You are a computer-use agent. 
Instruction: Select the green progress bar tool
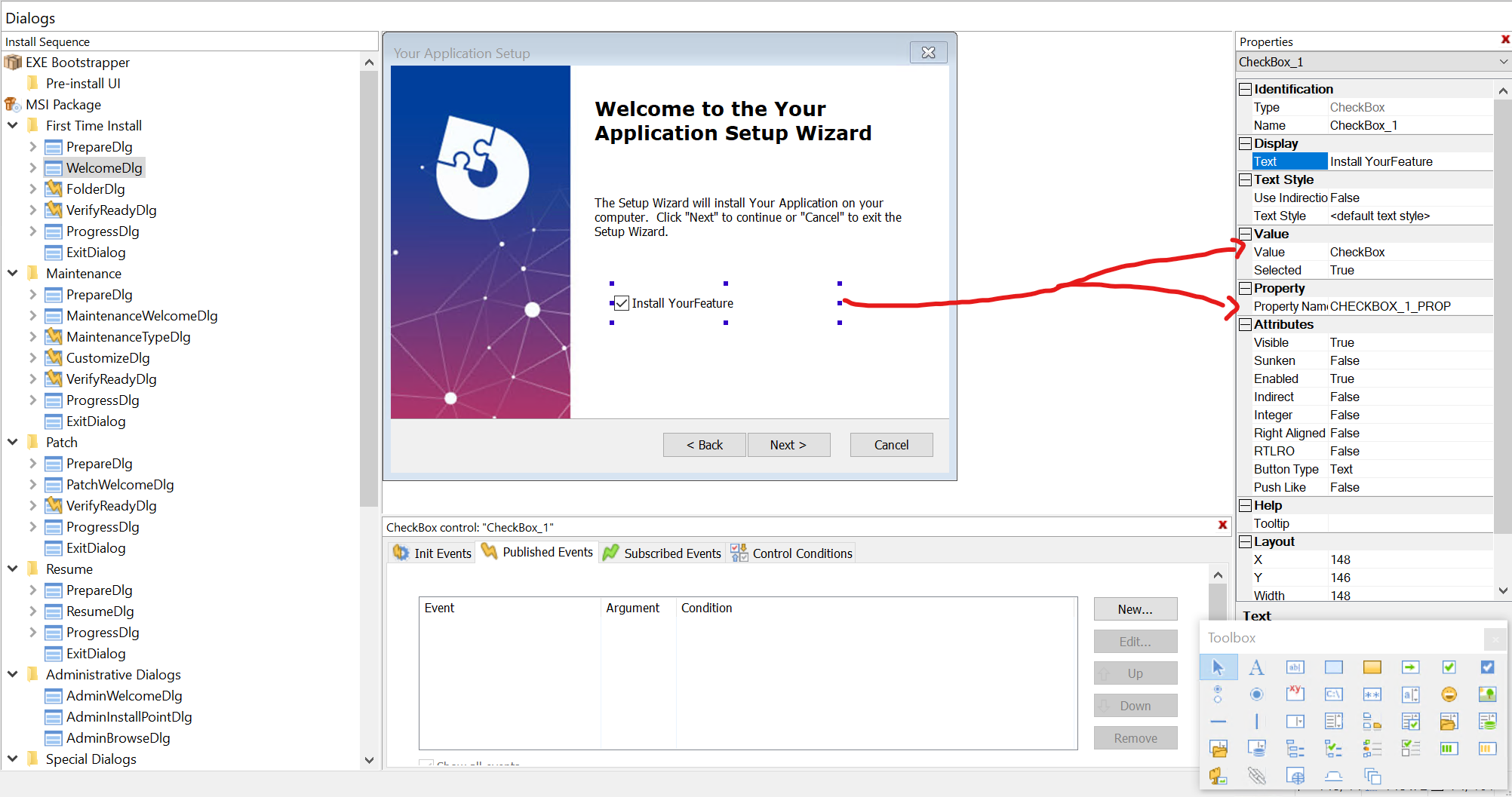(x=1449, y=749)
